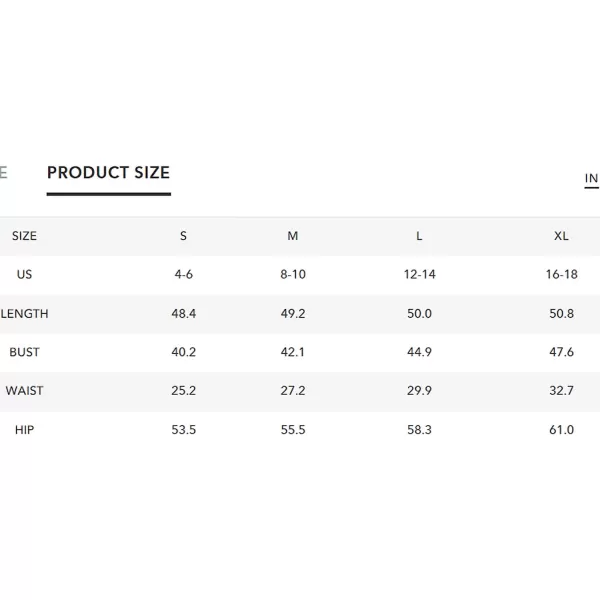
Task: Select the S size column header
Action: pos(183,236)
